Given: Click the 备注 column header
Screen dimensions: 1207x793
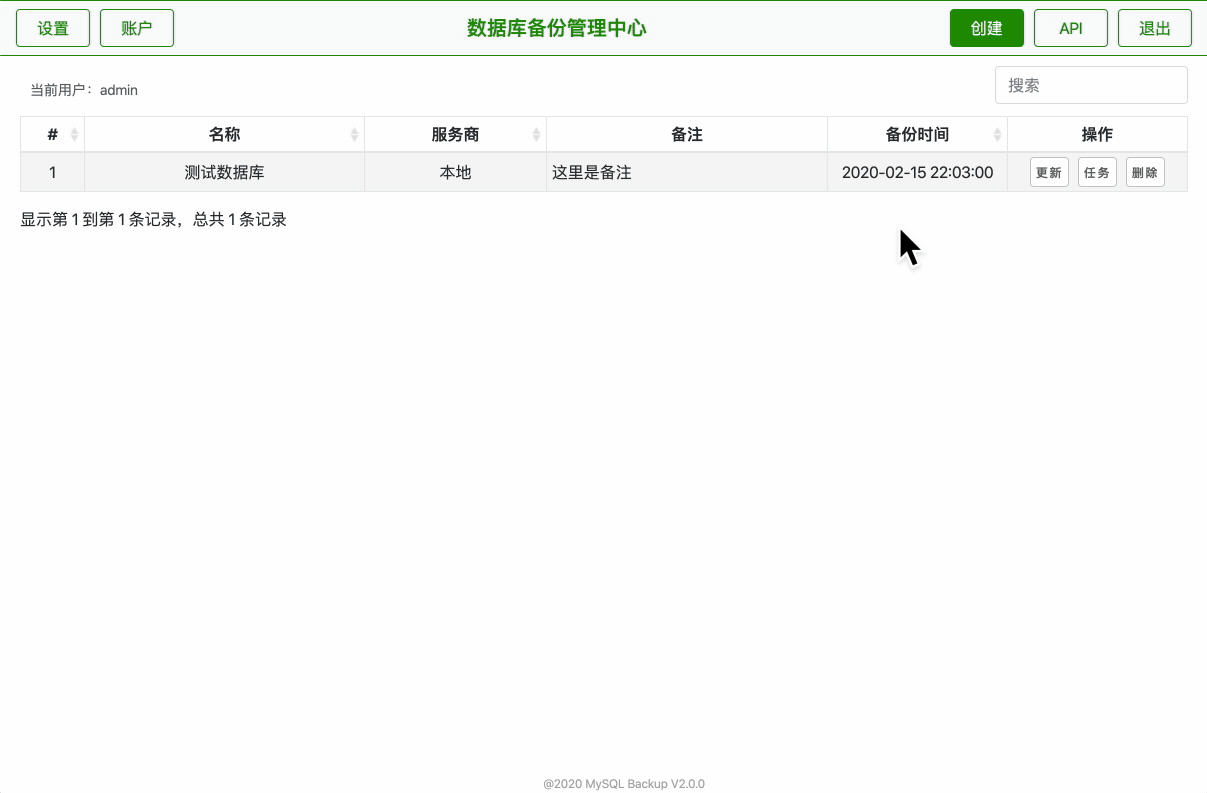Looking at the screenshot, I should click(x=687, y=135).
